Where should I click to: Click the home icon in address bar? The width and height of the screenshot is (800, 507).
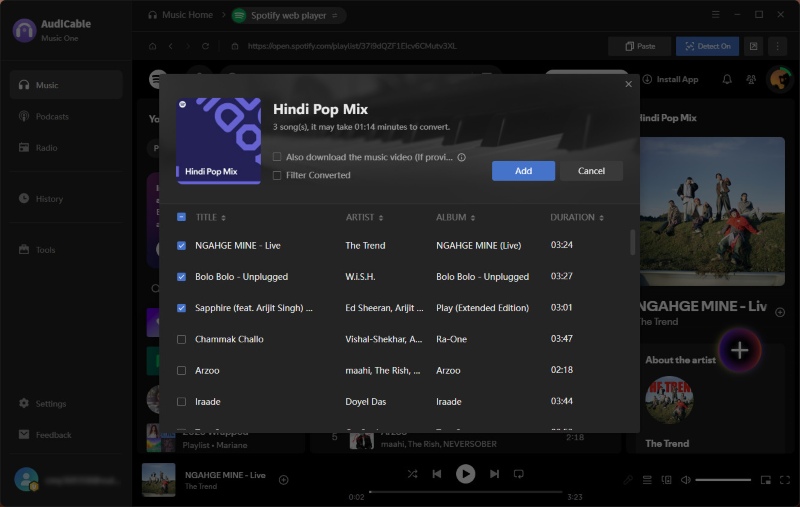152,46
